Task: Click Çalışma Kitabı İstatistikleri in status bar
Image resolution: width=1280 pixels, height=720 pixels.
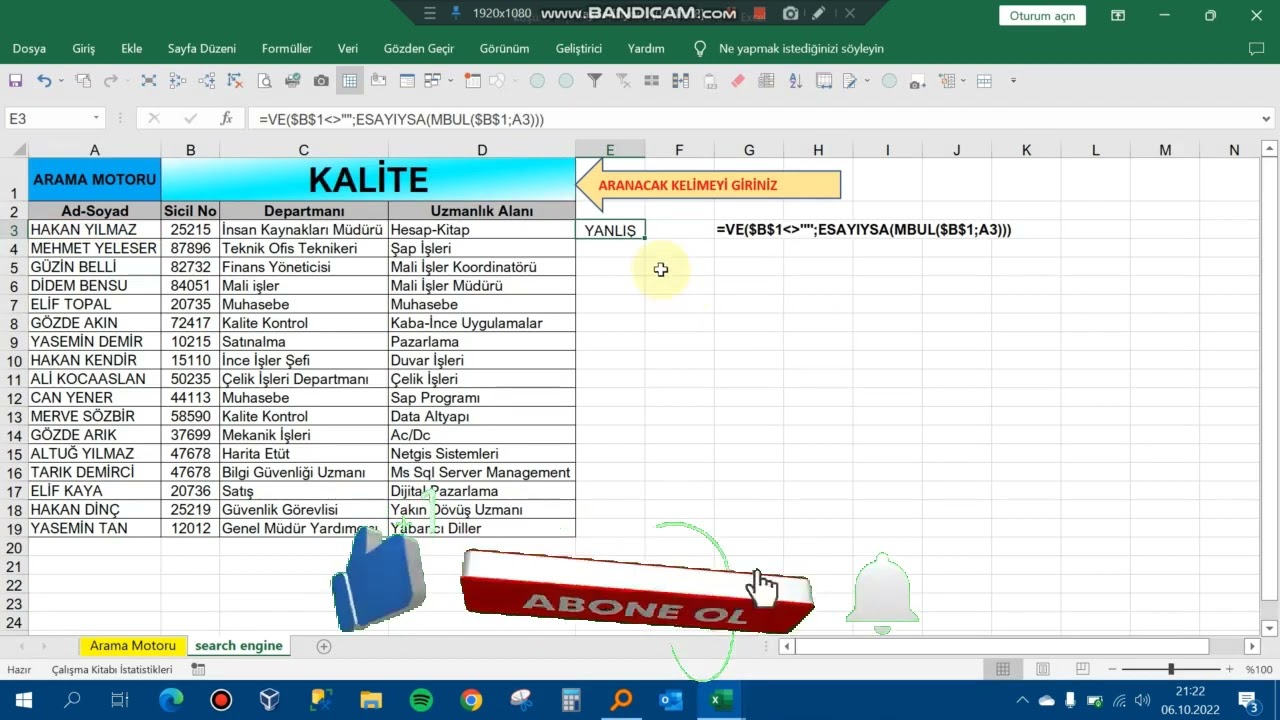Action: pos(112,670)
